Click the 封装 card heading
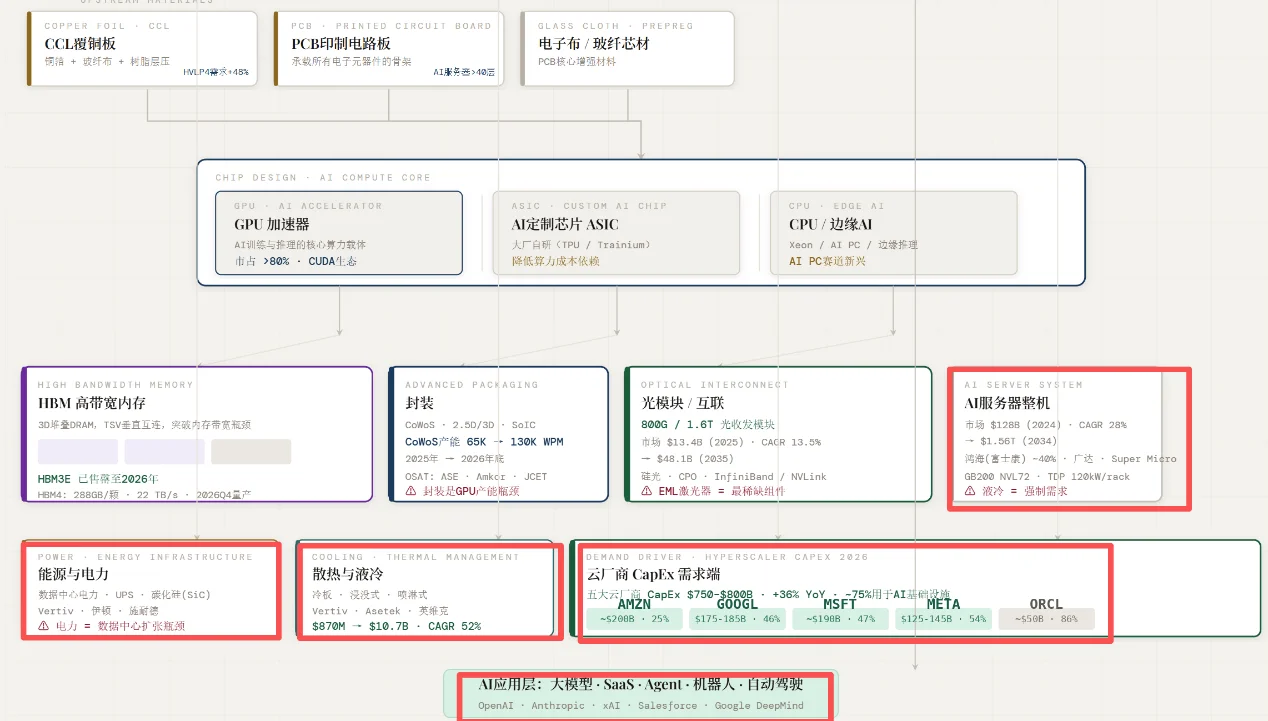The height and width of the screenshot is (721, 1268). [419, 403]
